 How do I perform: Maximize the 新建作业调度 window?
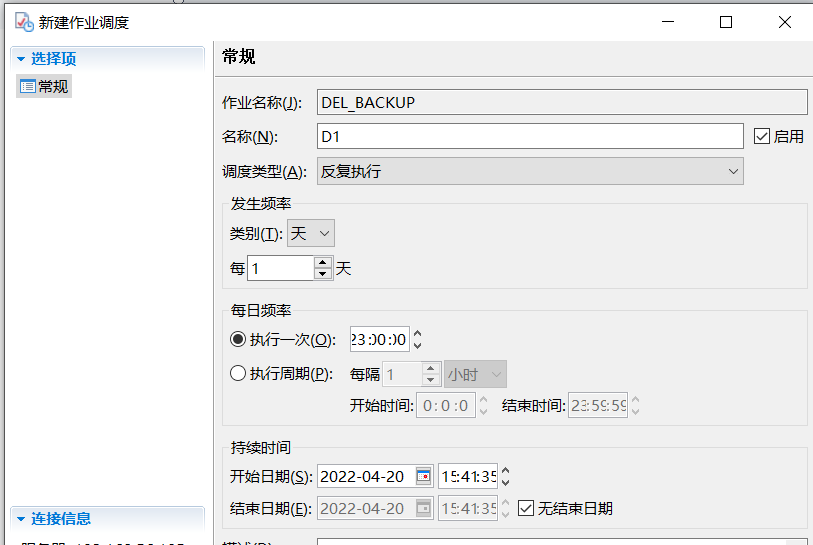pyautogui.click(x=726, y=22)
